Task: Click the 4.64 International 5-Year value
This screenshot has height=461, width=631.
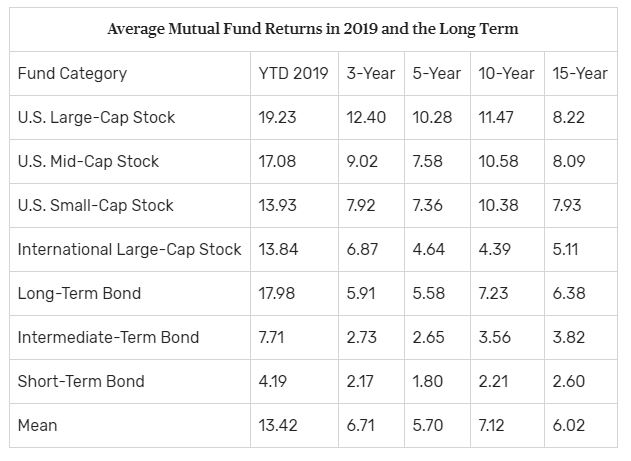Action: [428, 250]
